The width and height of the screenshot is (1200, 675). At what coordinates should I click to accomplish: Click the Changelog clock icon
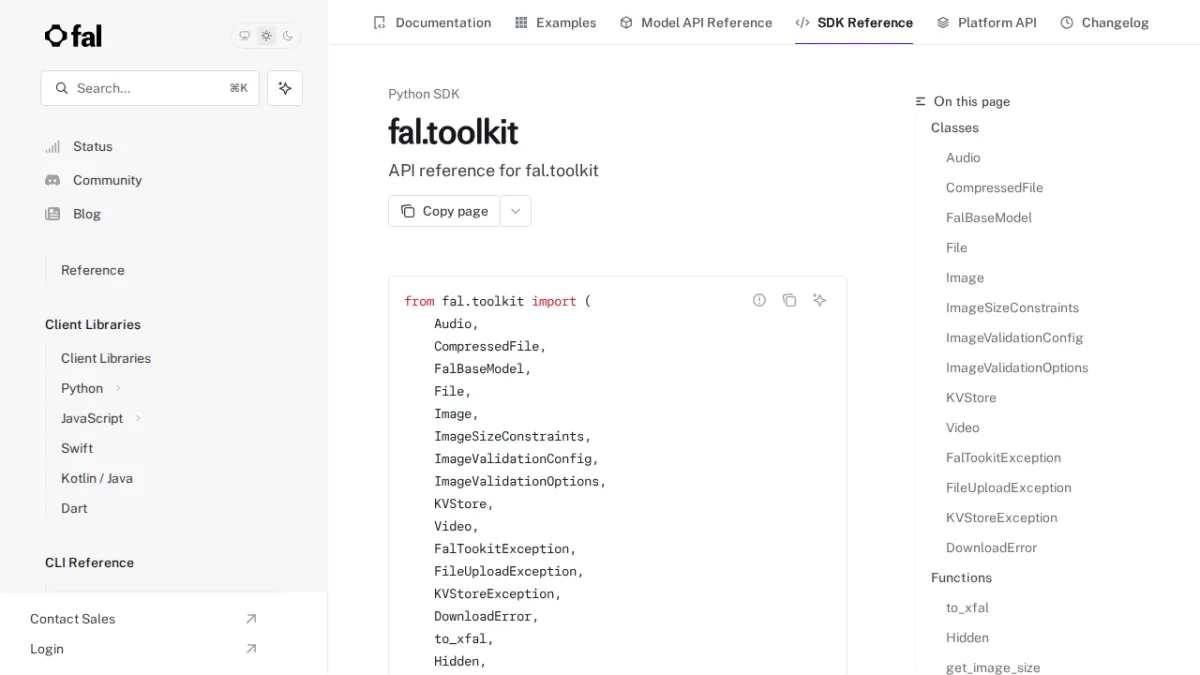(x=1067, y=22)
